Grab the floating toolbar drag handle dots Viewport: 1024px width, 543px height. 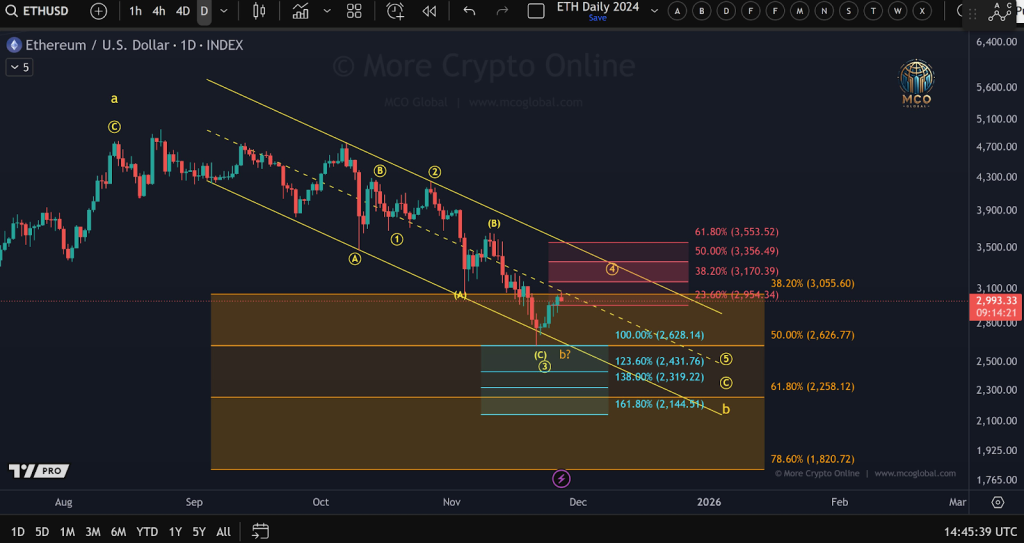pyautogui.click(x=974, y=12)
